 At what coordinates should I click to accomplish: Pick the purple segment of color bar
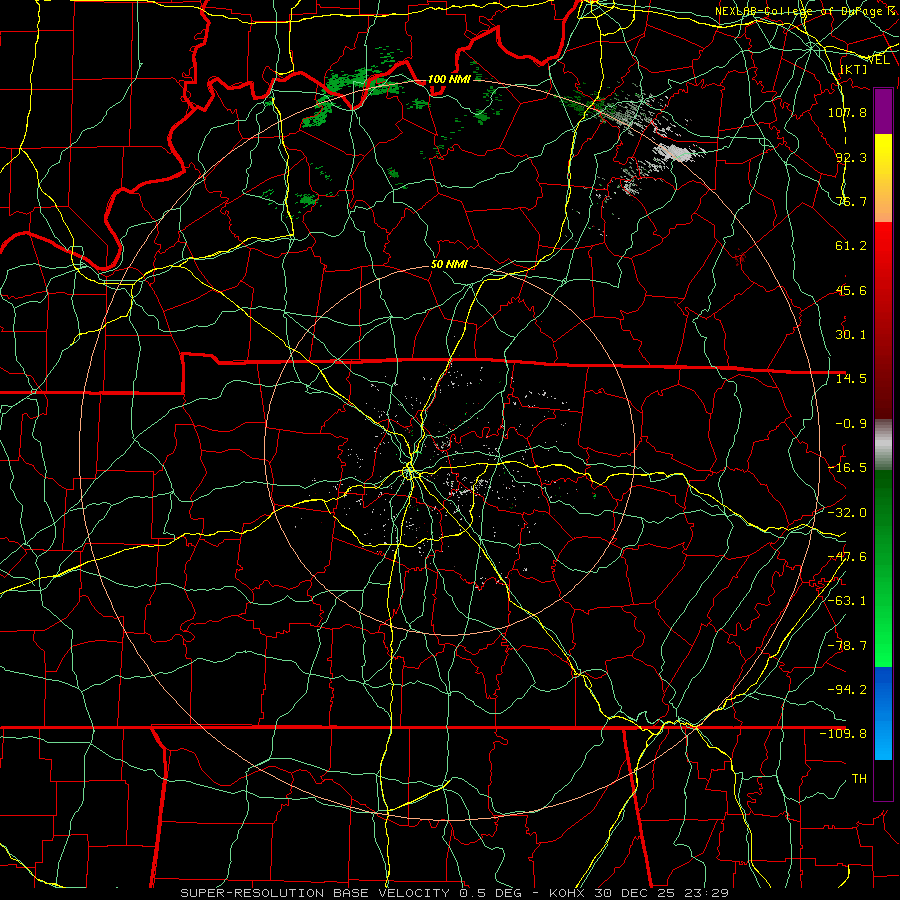pos(883,111)
